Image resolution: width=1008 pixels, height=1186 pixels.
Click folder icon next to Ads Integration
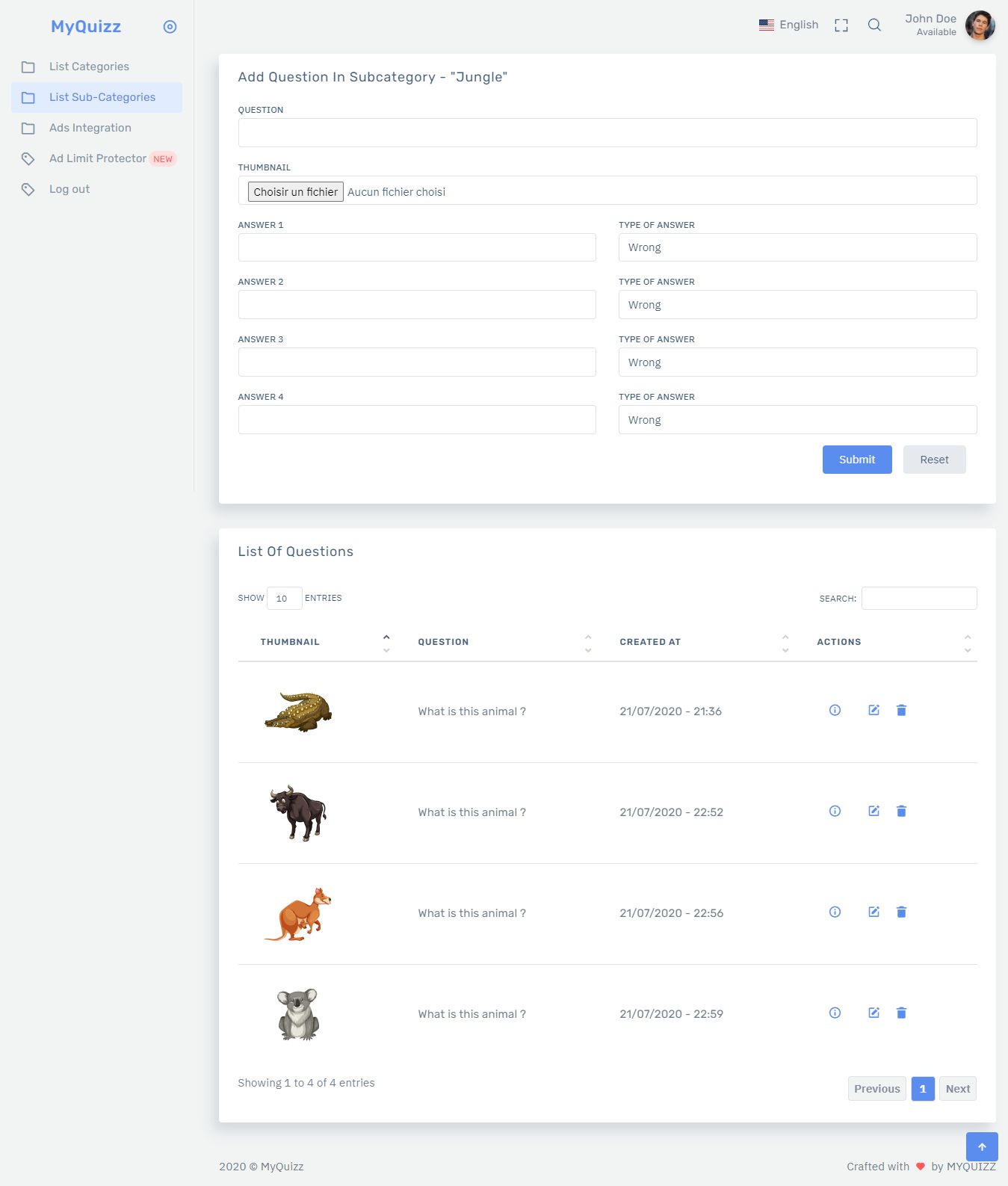coord(28,129)
